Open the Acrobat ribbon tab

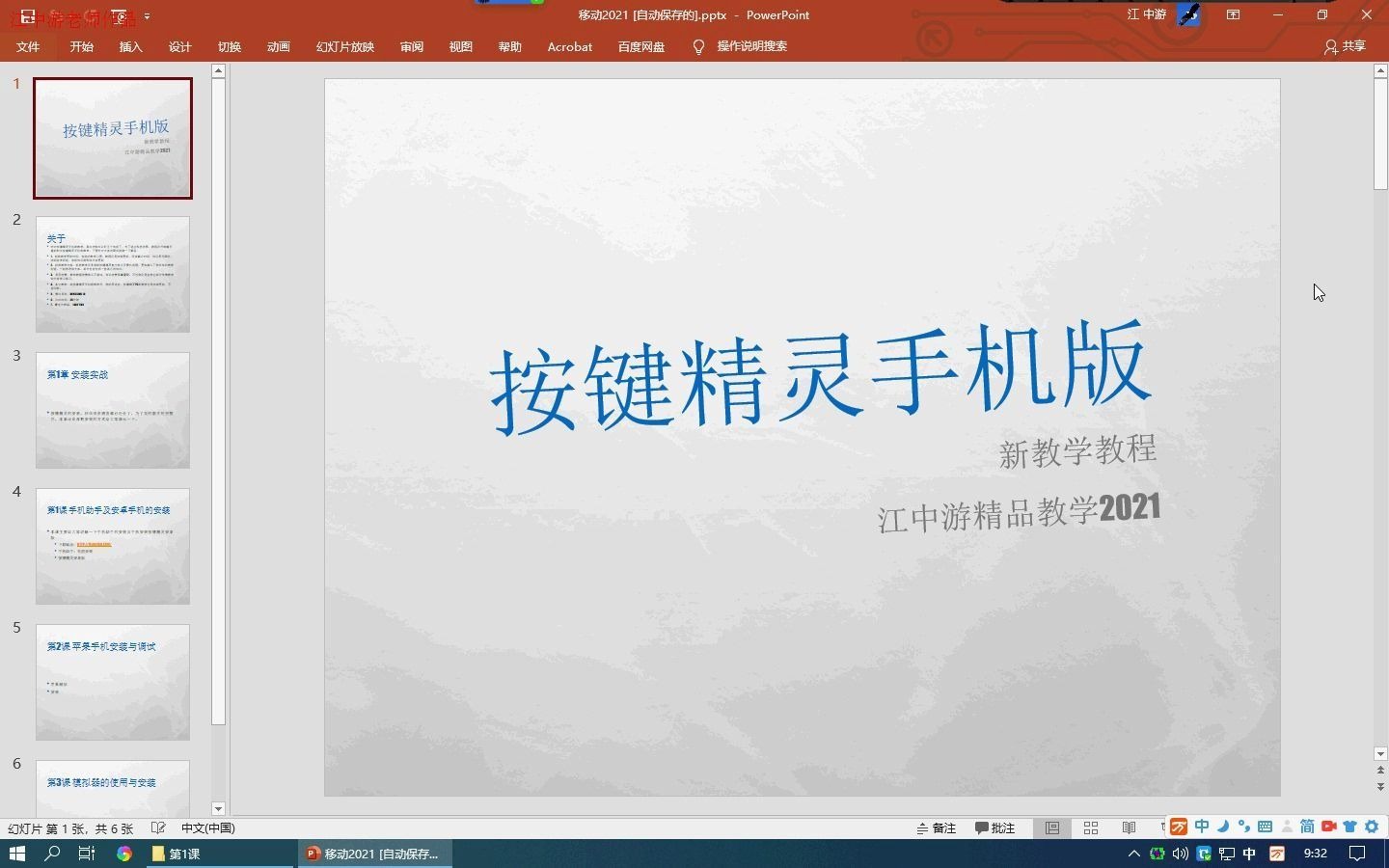(569, 46)
